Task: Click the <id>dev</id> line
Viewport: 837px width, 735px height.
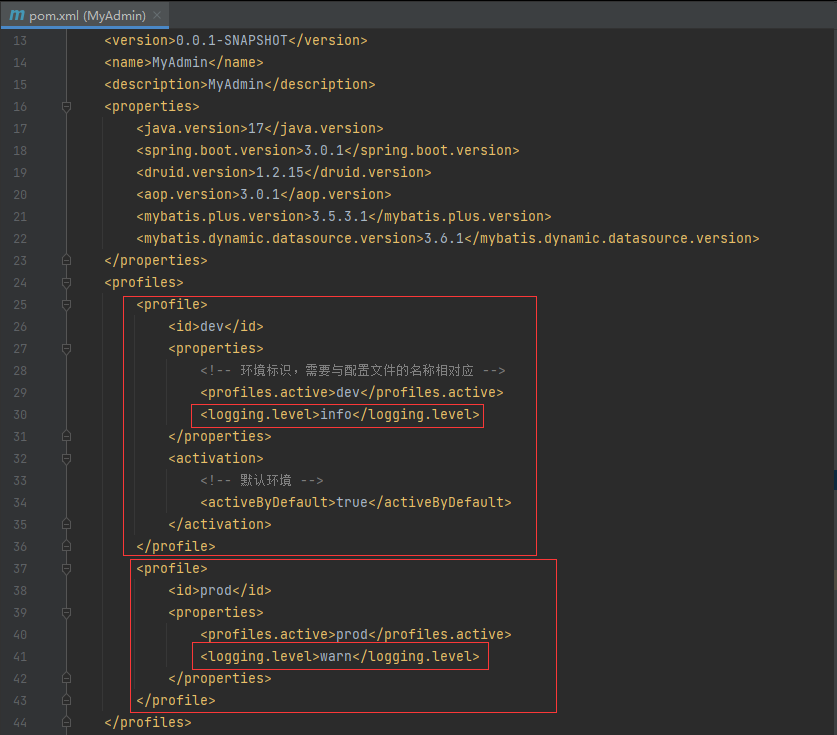Action: click(216, 327)
